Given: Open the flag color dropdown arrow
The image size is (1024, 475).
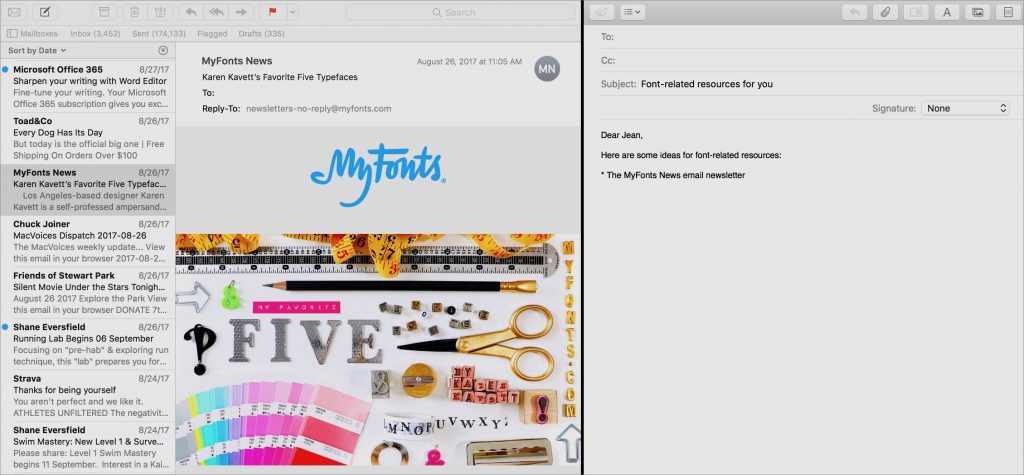Looking at the screenshot, I should pyautogui.click(x=293, y=12).
